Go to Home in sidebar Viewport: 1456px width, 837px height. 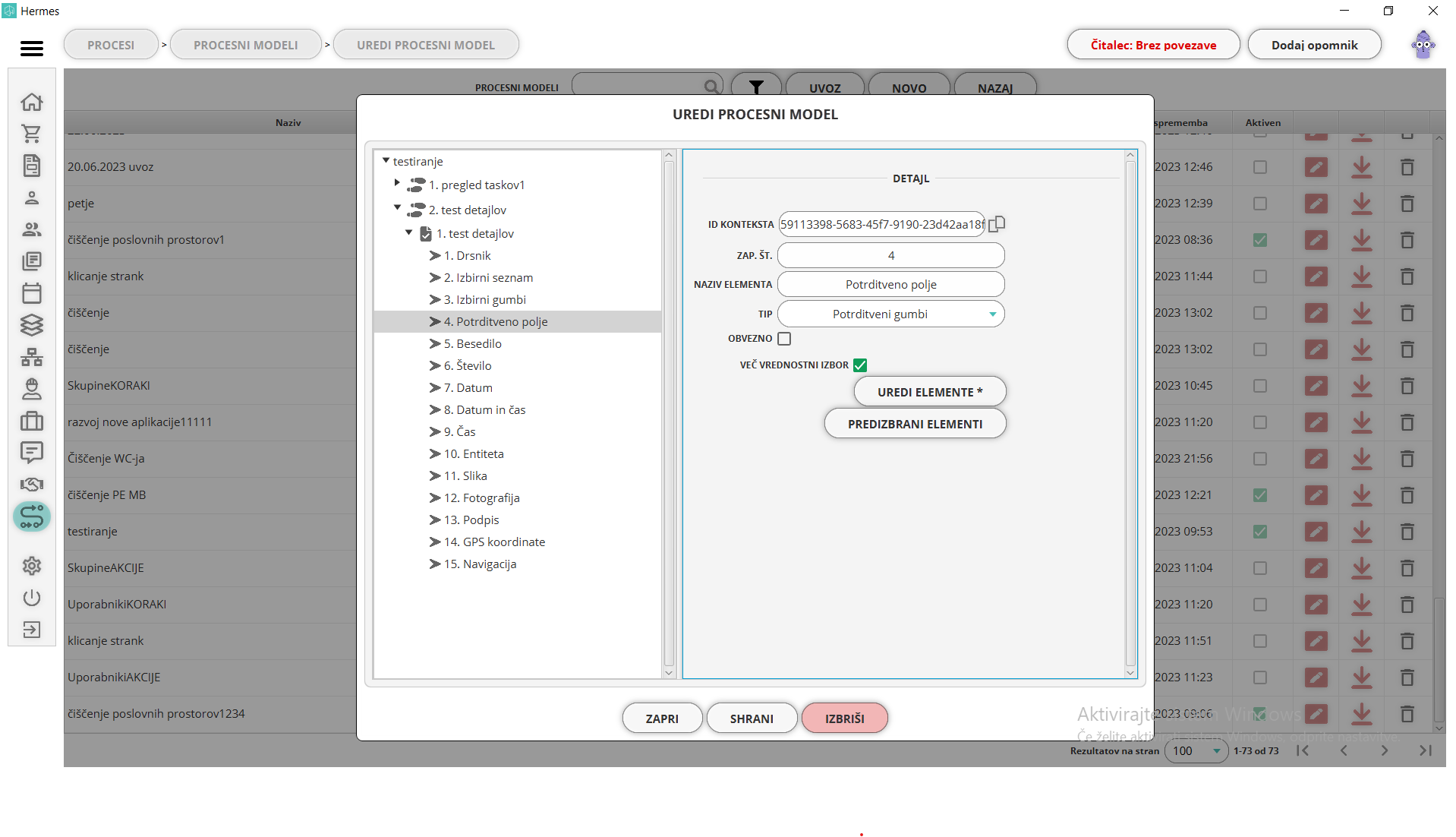pyautogui.click(x=32, y=102)
